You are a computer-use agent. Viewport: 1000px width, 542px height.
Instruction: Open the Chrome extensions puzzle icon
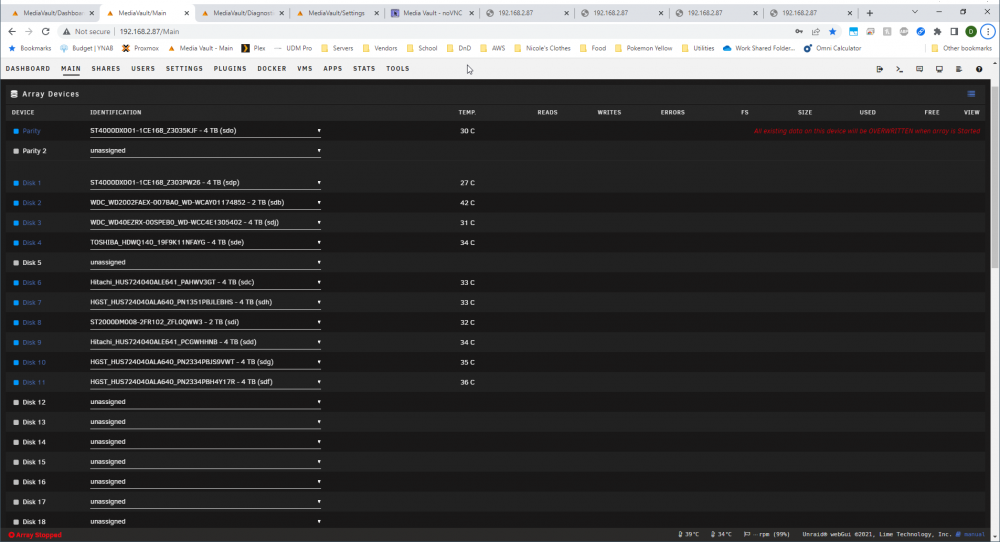(x=938, y=31)
